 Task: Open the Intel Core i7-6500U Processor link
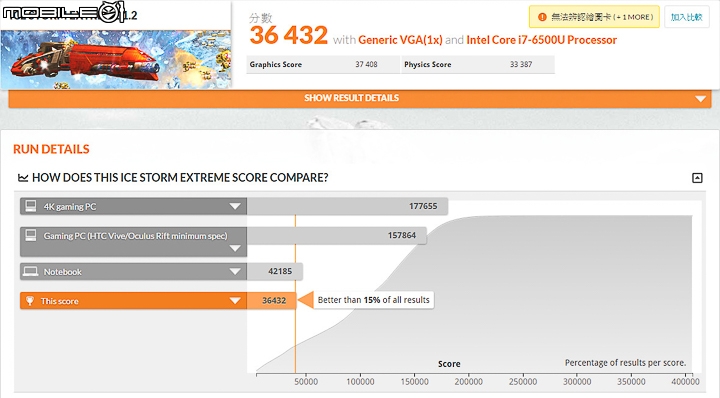(x=541, y=40)
